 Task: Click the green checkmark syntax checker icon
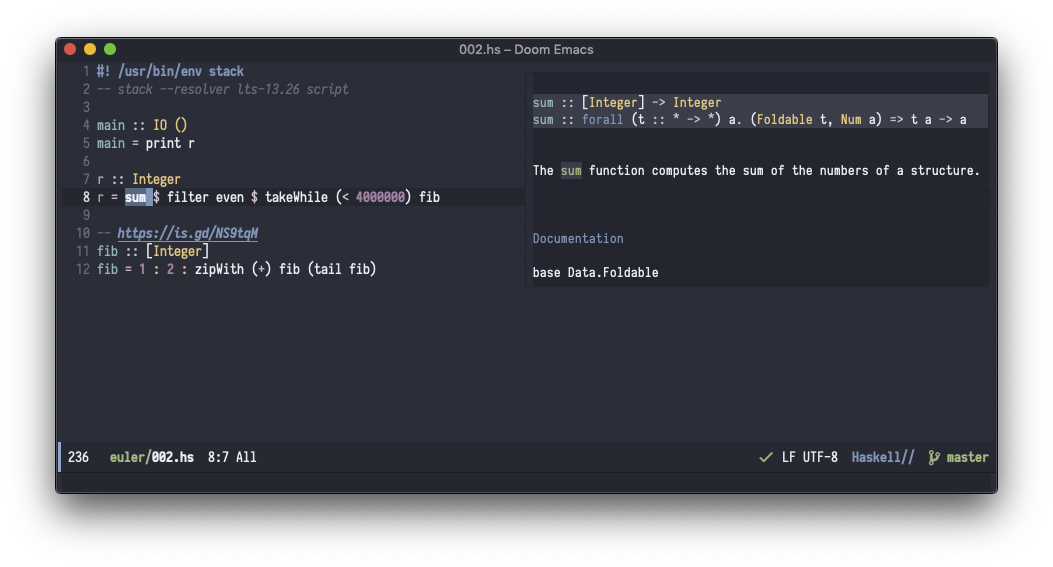pos(766,457)
